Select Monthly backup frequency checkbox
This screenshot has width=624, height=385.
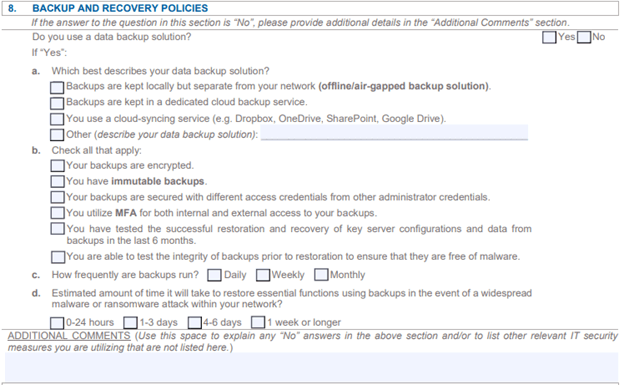pyautogui.click(x=321, y=275)
